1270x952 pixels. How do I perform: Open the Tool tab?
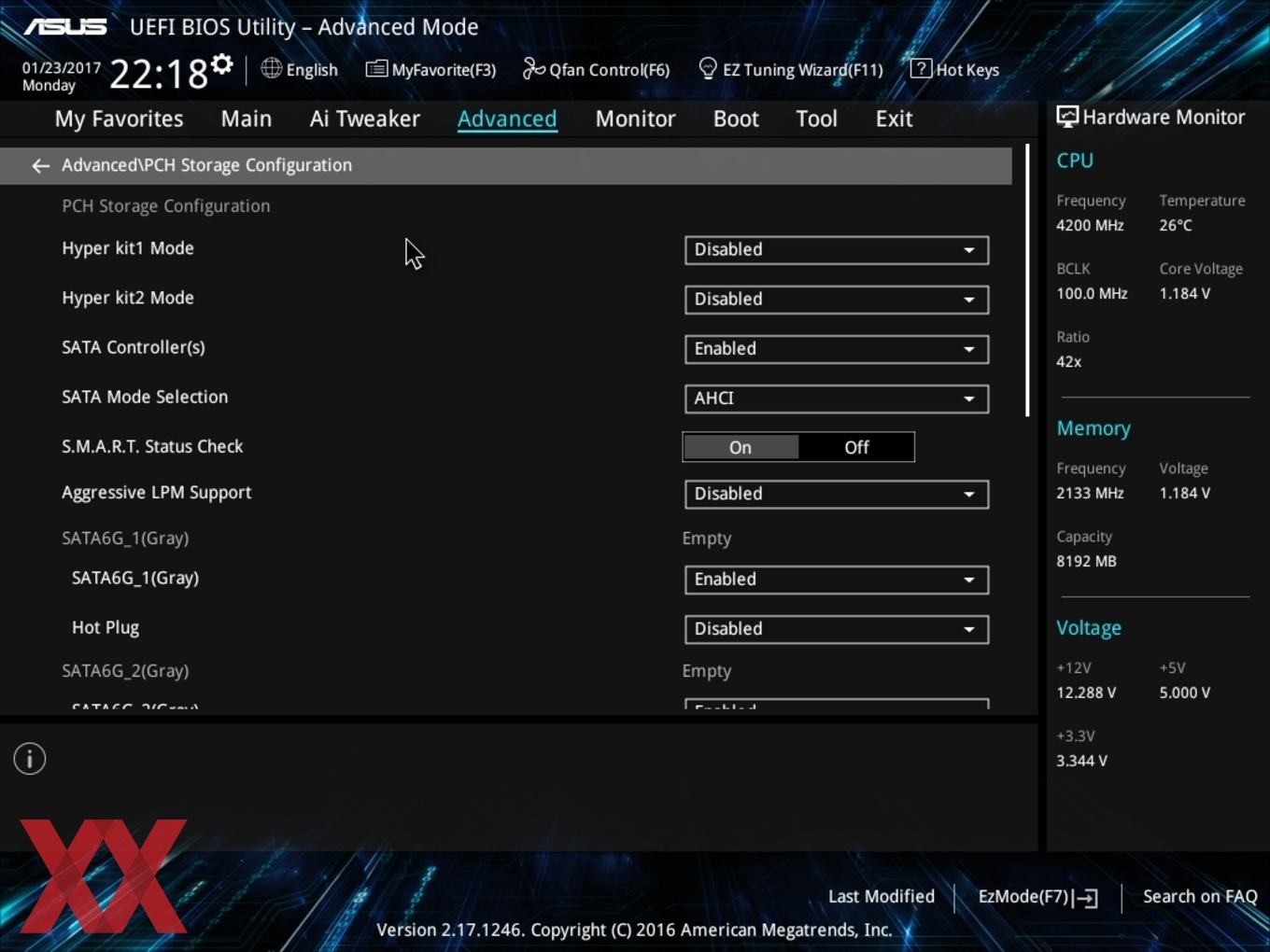point(816,119)
